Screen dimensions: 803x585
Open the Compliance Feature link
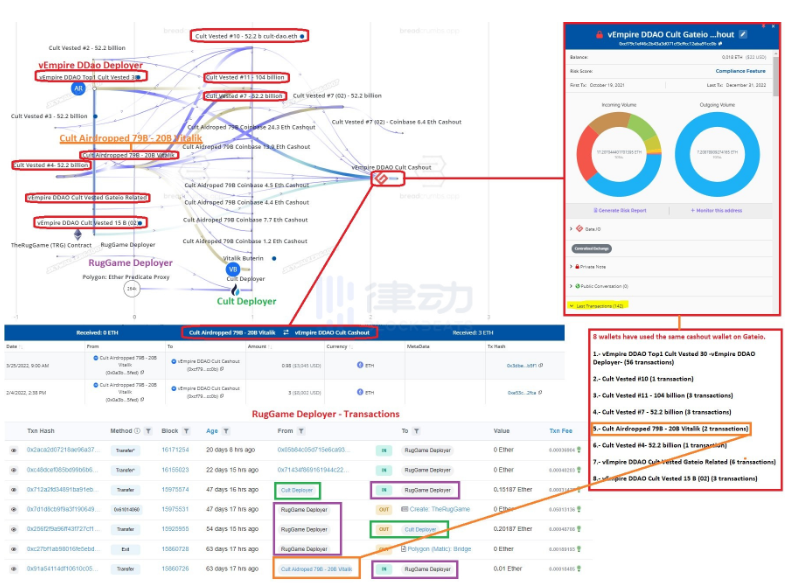pyautogui.click(x=740, y=71)
